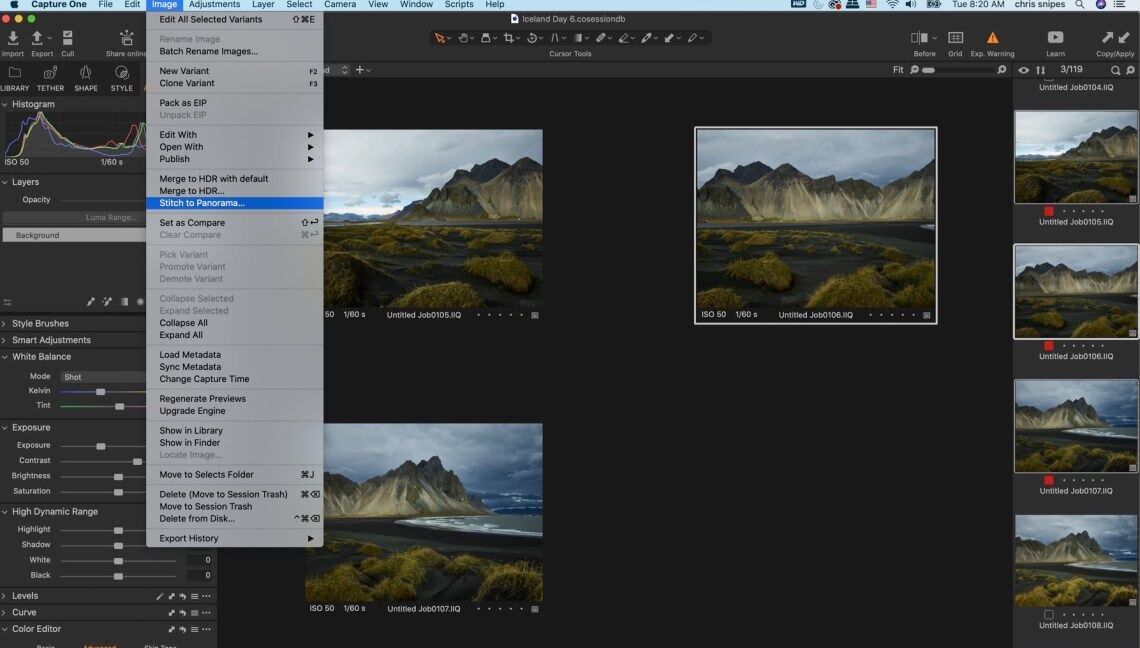Switch viewer to Grid view
This screenshot has width=1140, height=648.
(x=955, y=38)
